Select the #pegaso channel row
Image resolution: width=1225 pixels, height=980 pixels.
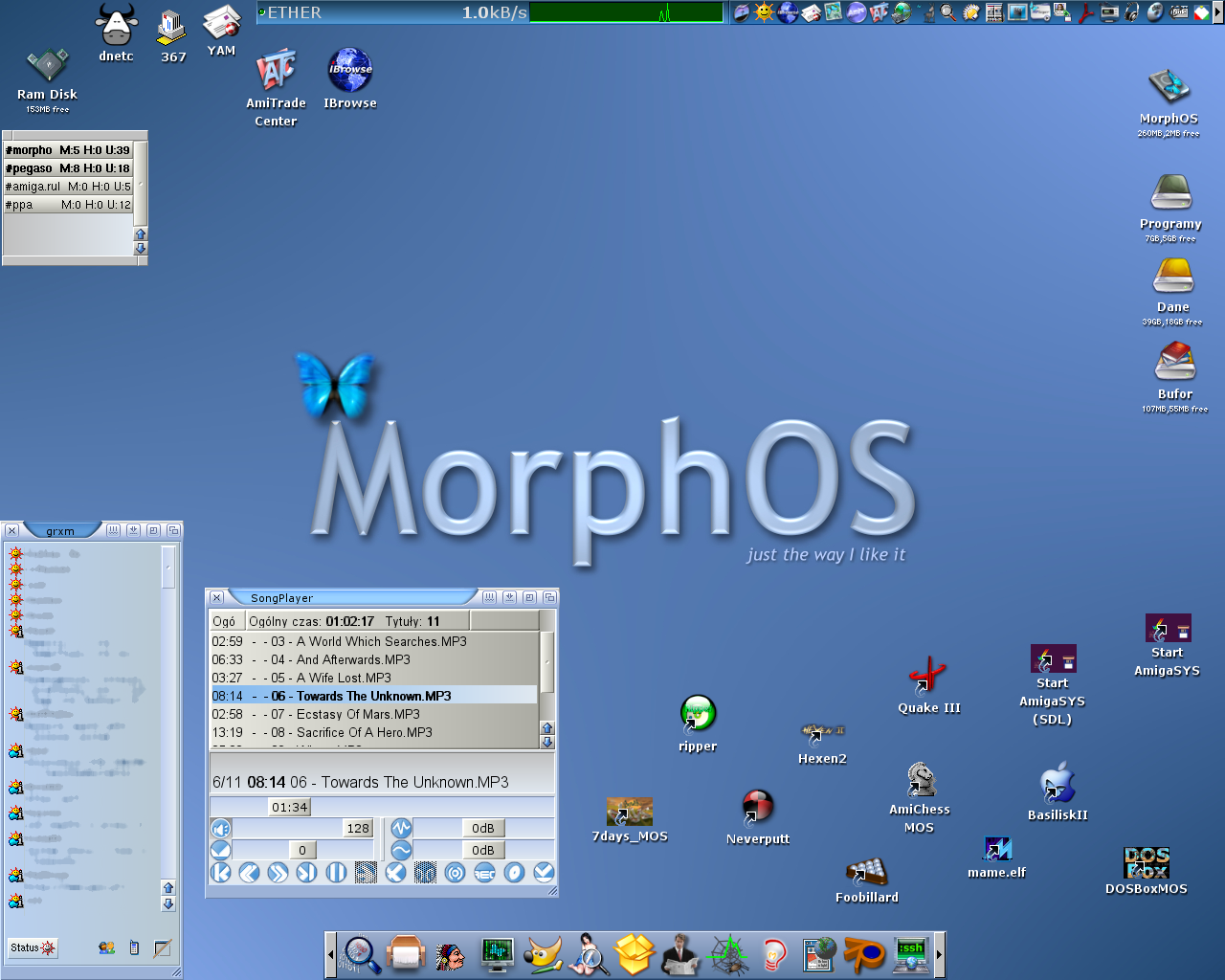point(68,168)
